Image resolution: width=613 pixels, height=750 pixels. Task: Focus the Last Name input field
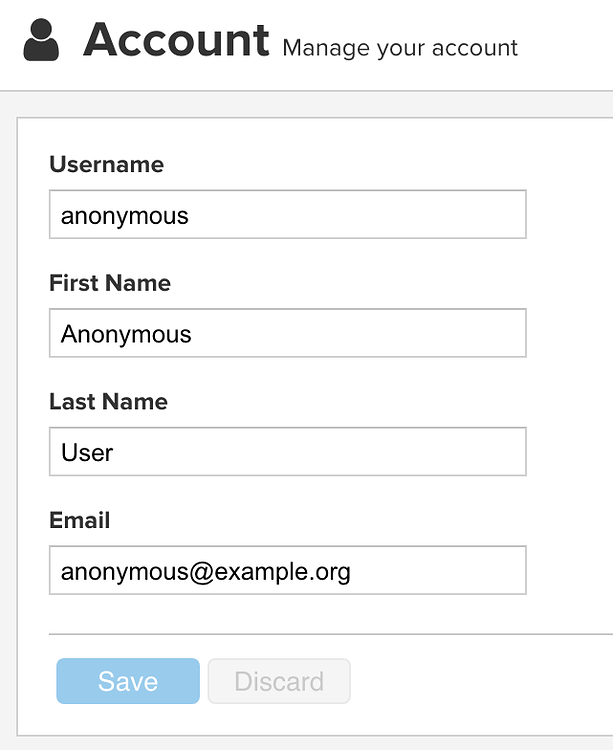(288, 452)
